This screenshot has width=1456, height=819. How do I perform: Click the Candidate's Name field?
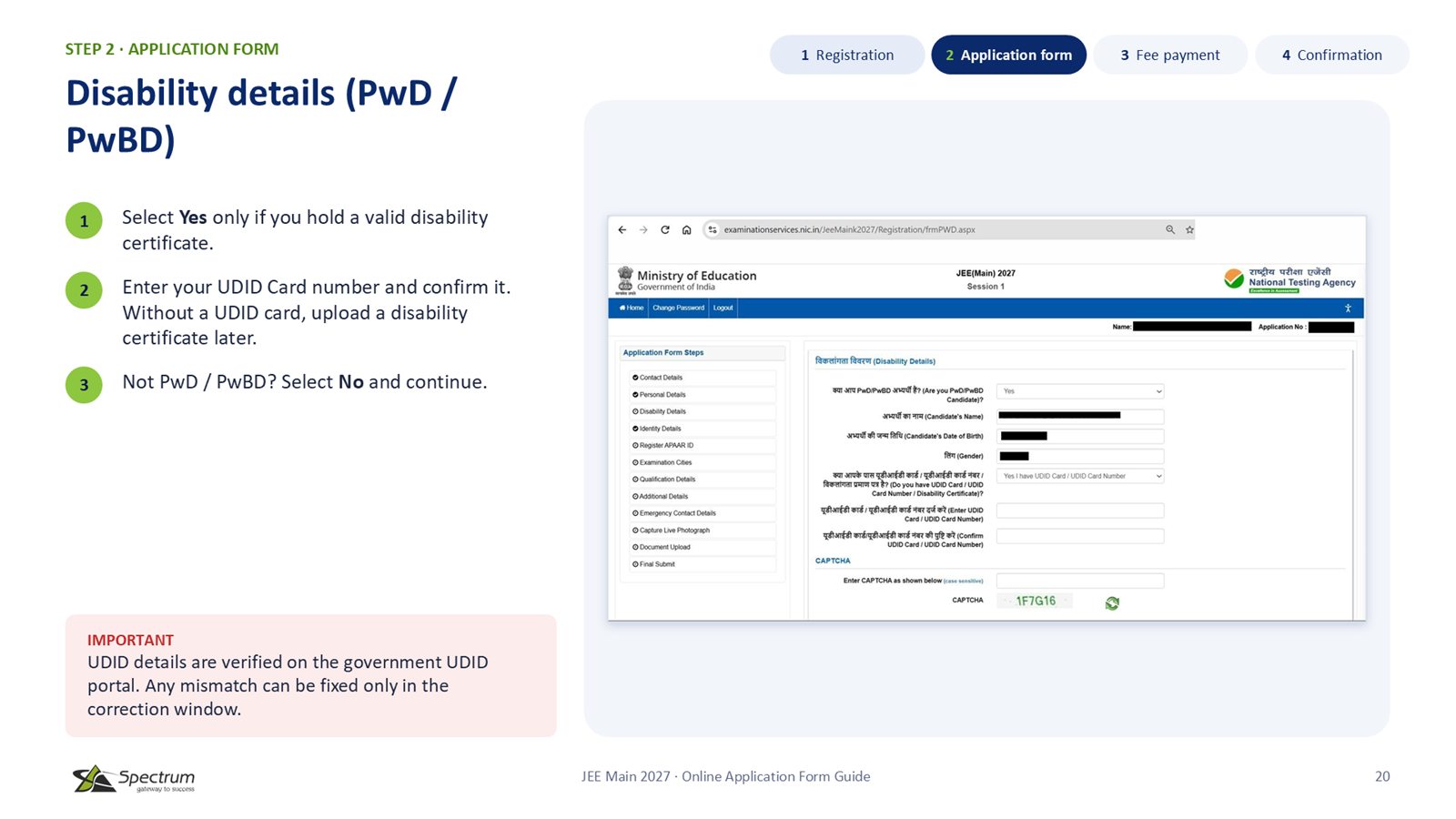(1080, 416)
